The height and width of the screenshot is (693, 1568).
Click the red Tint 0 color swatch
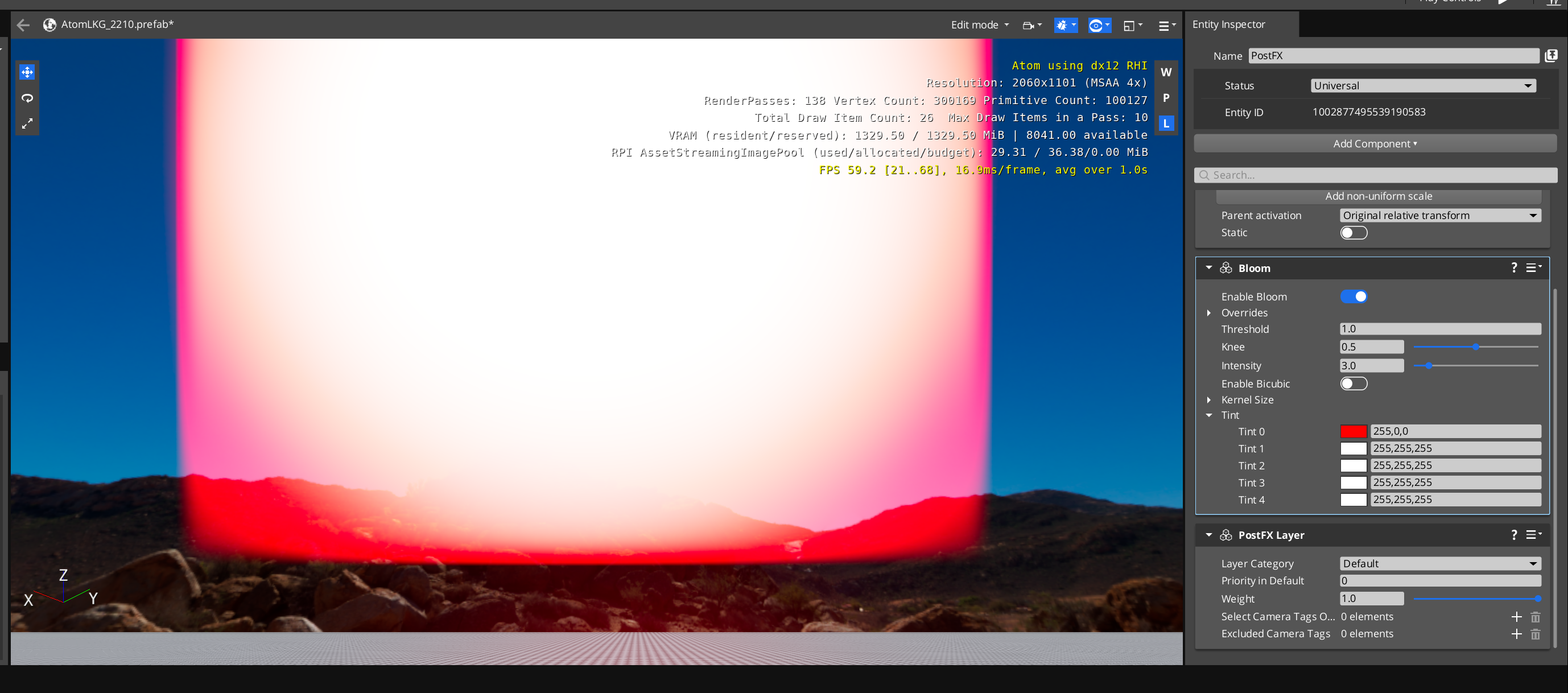1354,431
